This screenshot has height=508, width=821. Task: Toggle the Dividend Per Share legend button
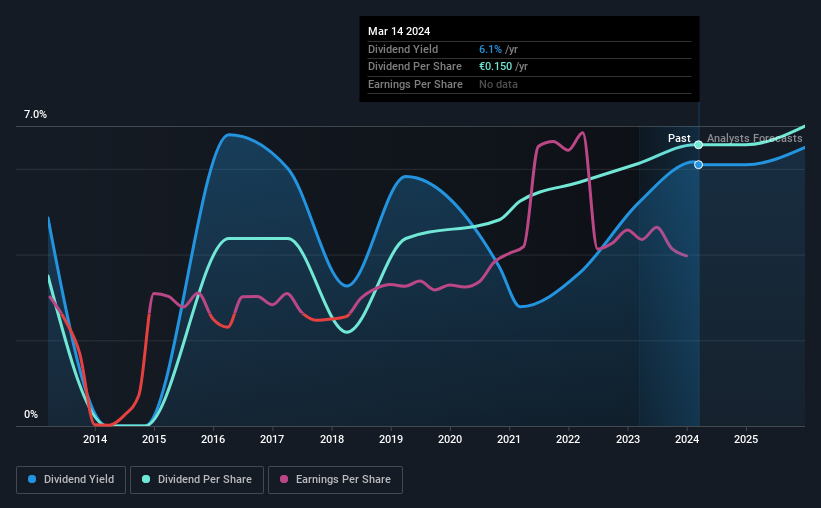pyautogui.click(x=197, y=480)
